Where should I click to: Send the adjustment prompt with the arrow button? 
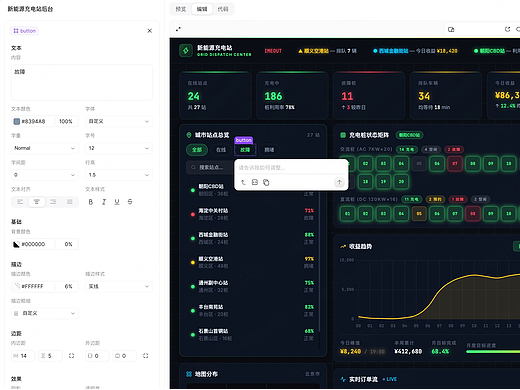pyautogui.click(x=339, y=182)
